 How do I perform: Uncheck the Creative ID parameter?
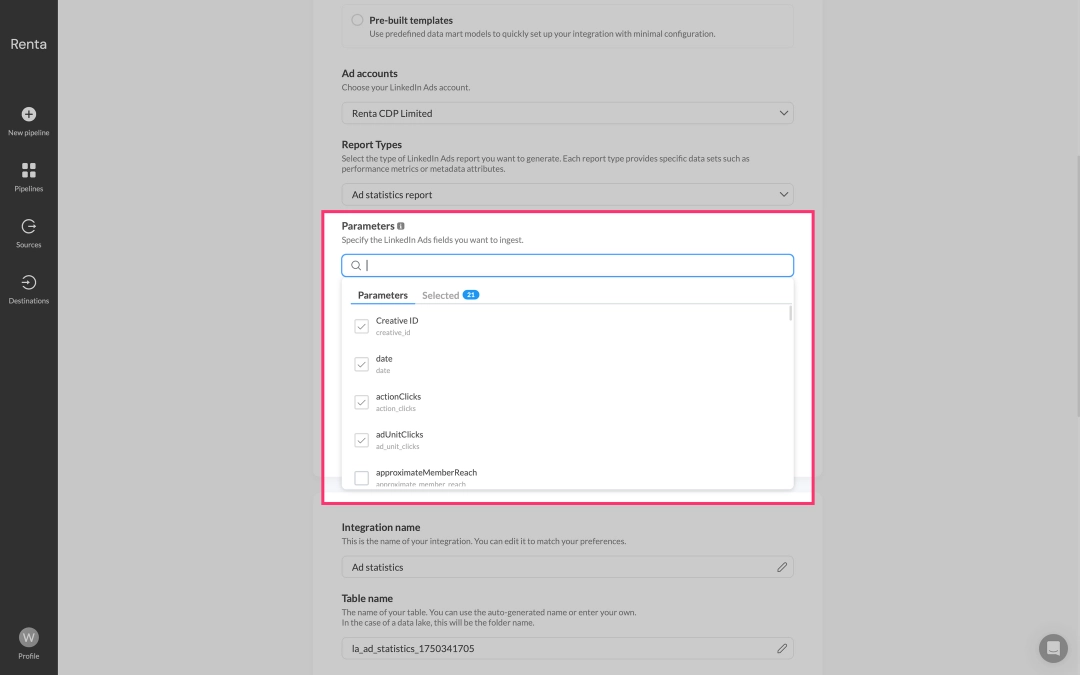pyautogui.click(x=361, y=326)
